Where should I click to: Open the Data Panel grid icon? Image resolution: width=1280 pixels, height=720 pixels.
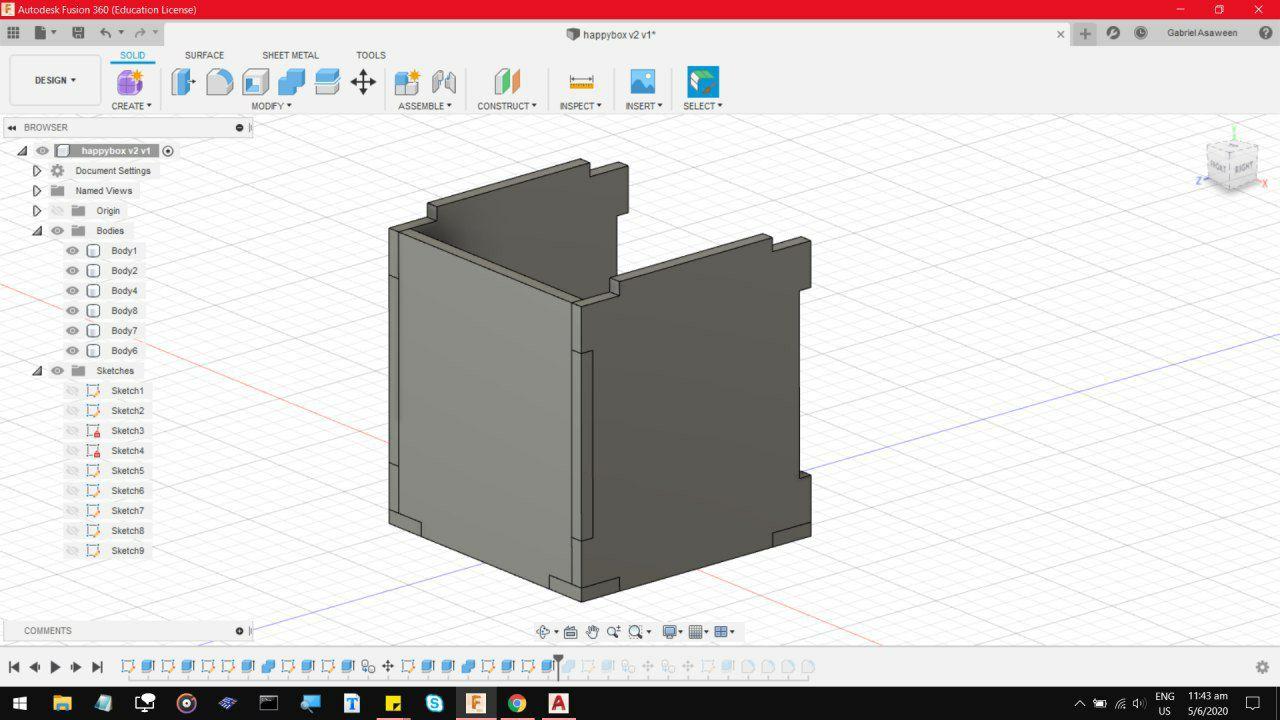(x=13, y=33)
